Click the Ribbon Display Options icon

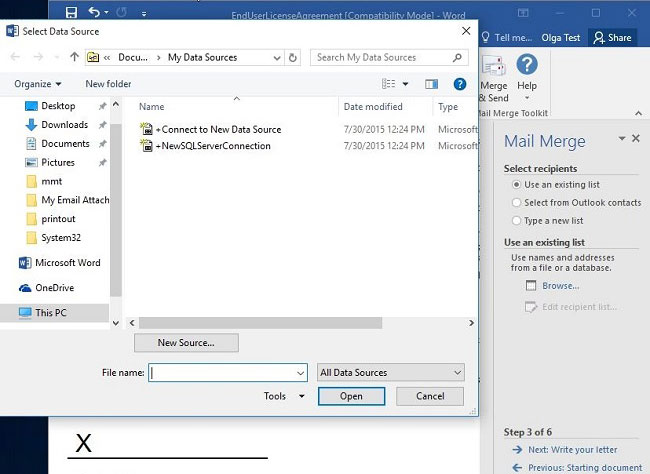coord(523,13)
